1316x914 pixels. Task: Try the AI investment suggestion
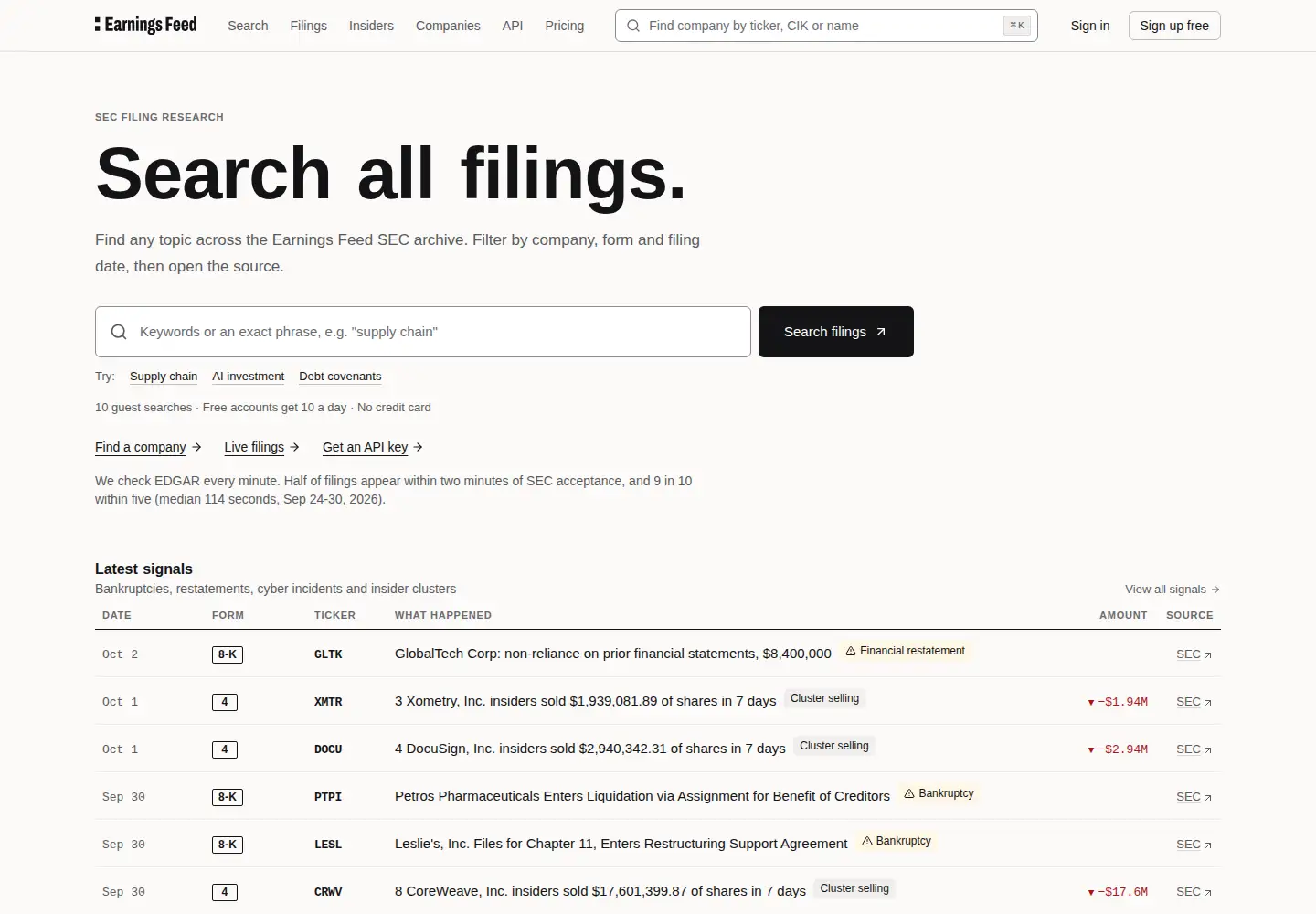[x=248, y=377]
